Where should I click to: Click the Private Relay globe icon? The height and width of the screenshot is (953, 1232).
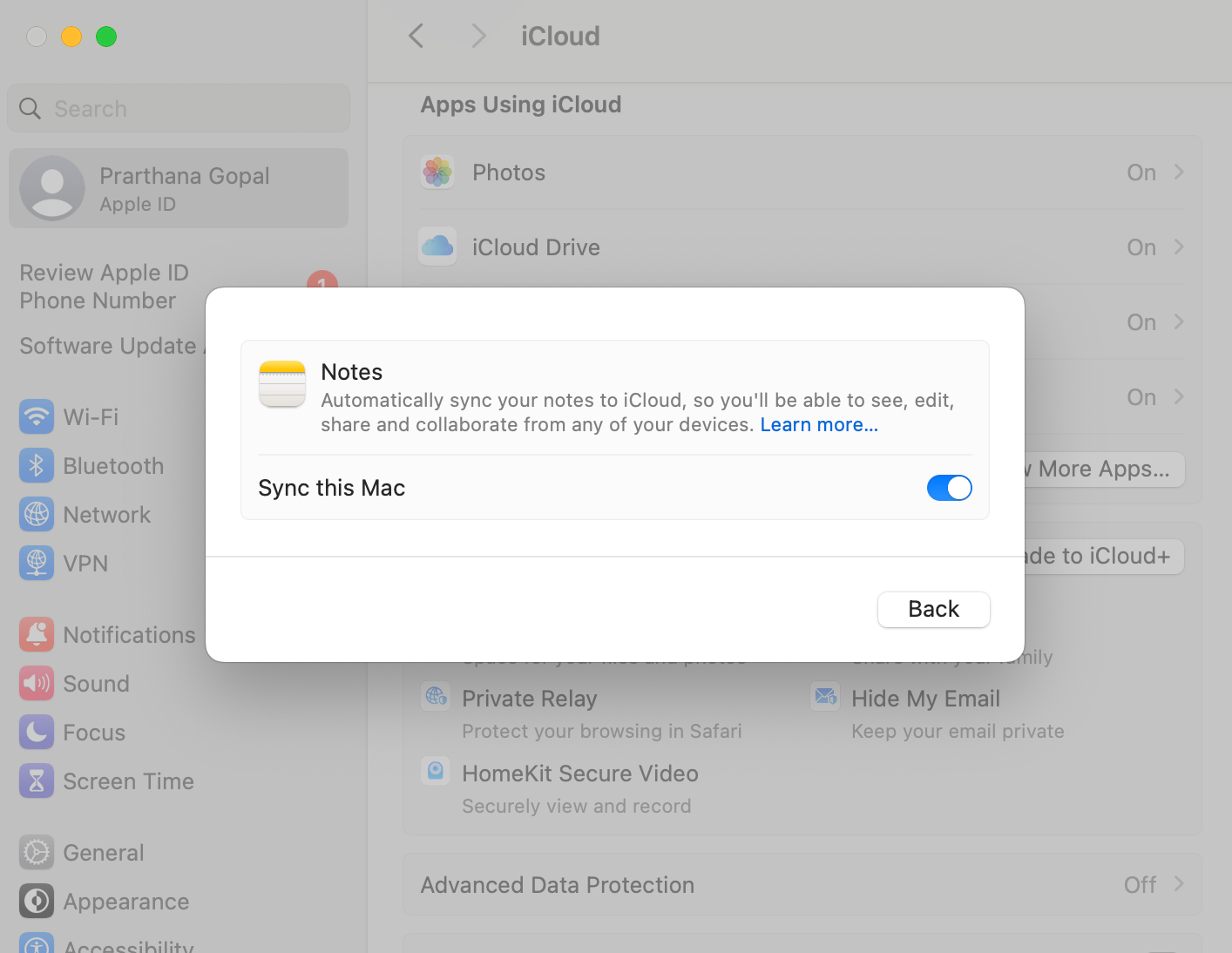(435, 696)
